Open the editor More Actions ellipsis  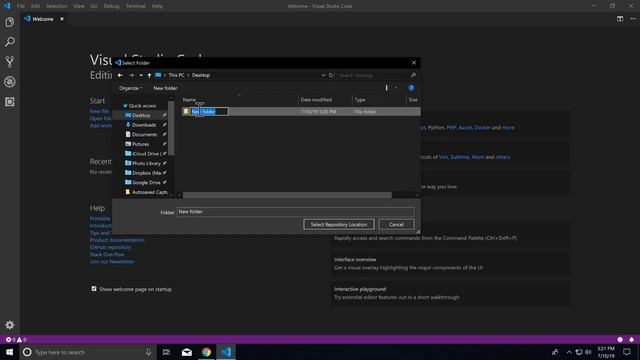pos(633,19)
